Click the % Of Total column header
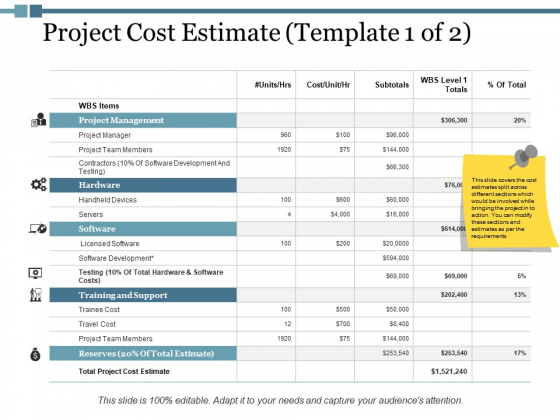The width and height of the screenshot is (560, 420). click(507, 85)
